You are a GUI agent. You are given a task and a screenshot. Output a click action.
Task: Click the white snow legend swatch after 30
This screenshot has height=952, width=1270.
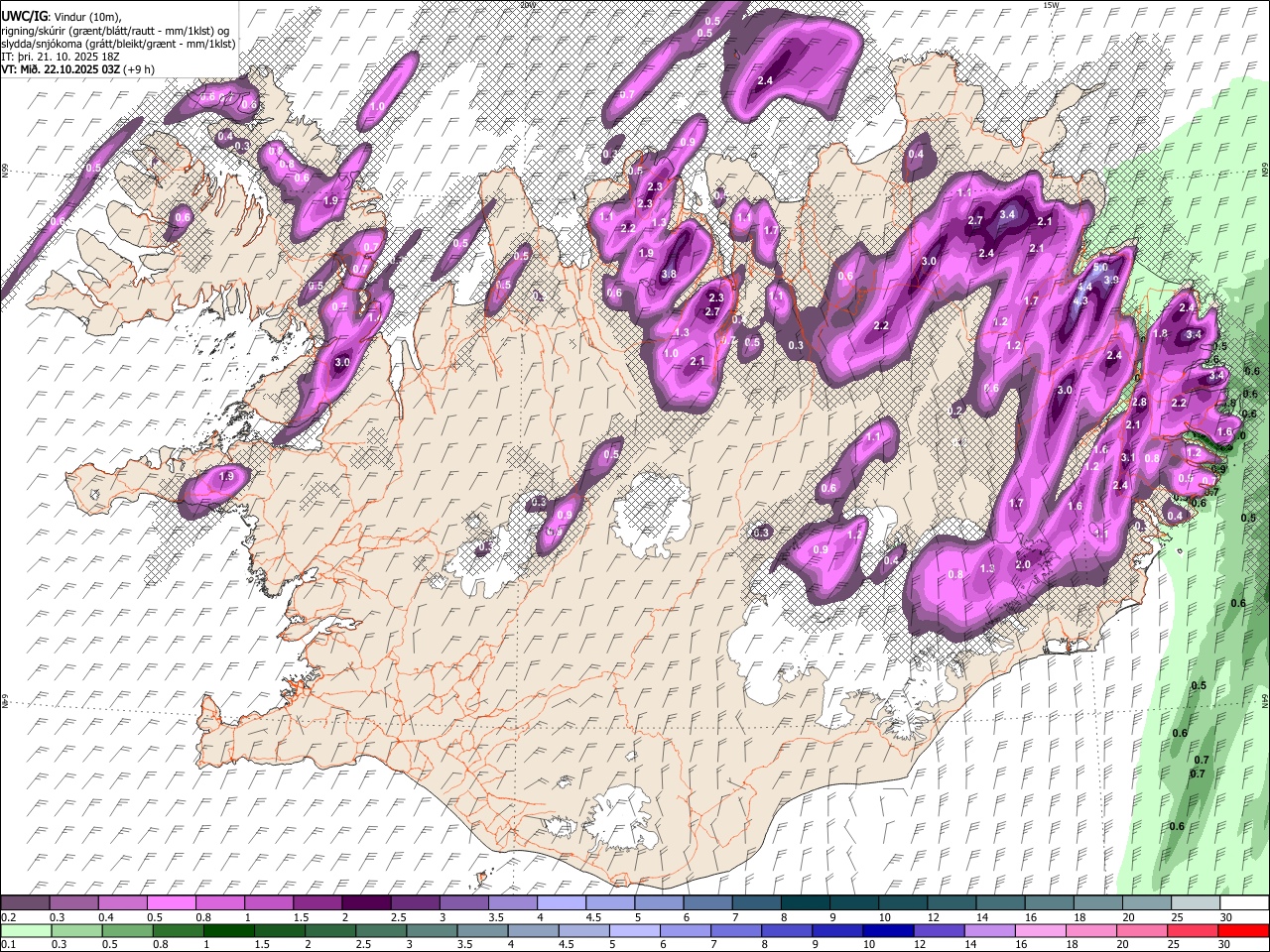tap(1242, 902)
